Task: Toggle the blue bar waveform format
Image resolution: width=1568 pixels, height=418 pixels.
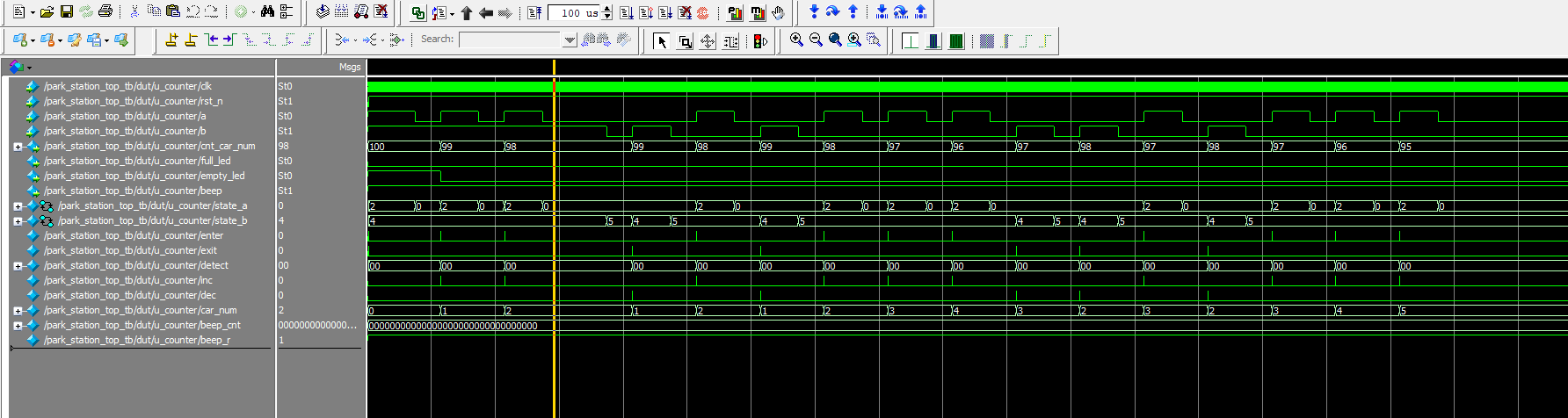Action: click(933, 41)
